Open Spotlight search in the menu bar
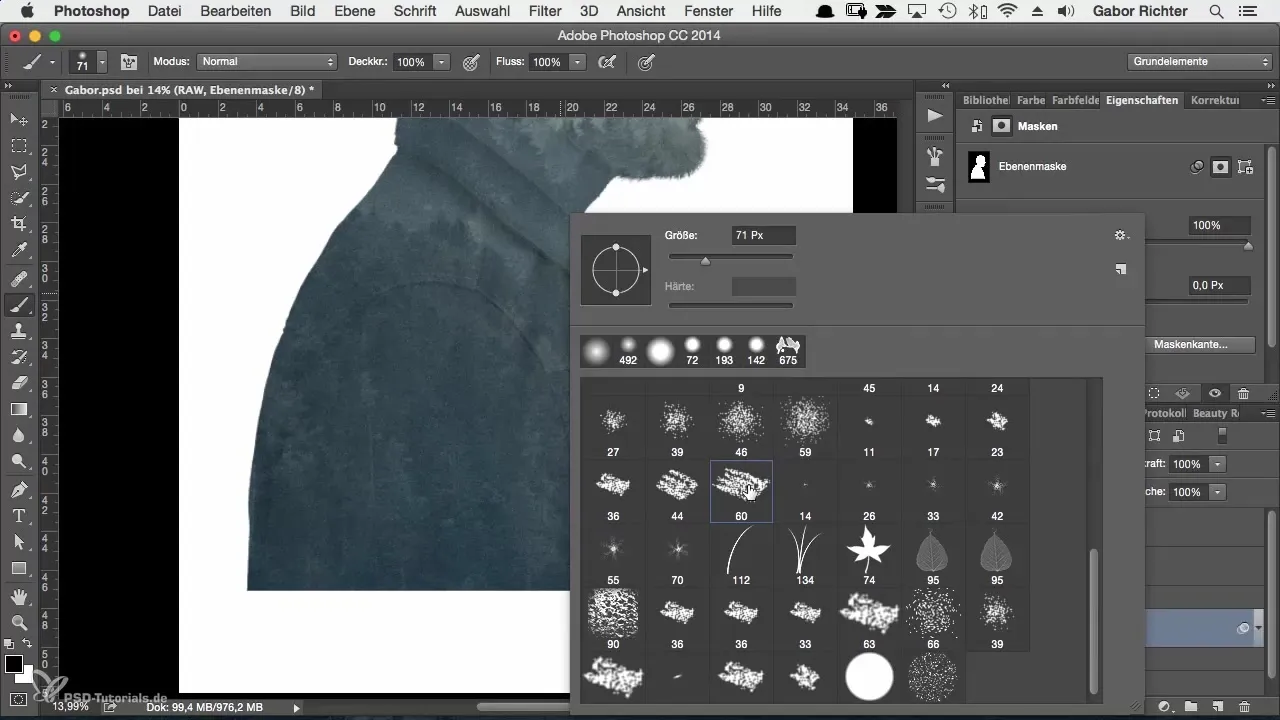The image size is (1280, 720). 1216,11
